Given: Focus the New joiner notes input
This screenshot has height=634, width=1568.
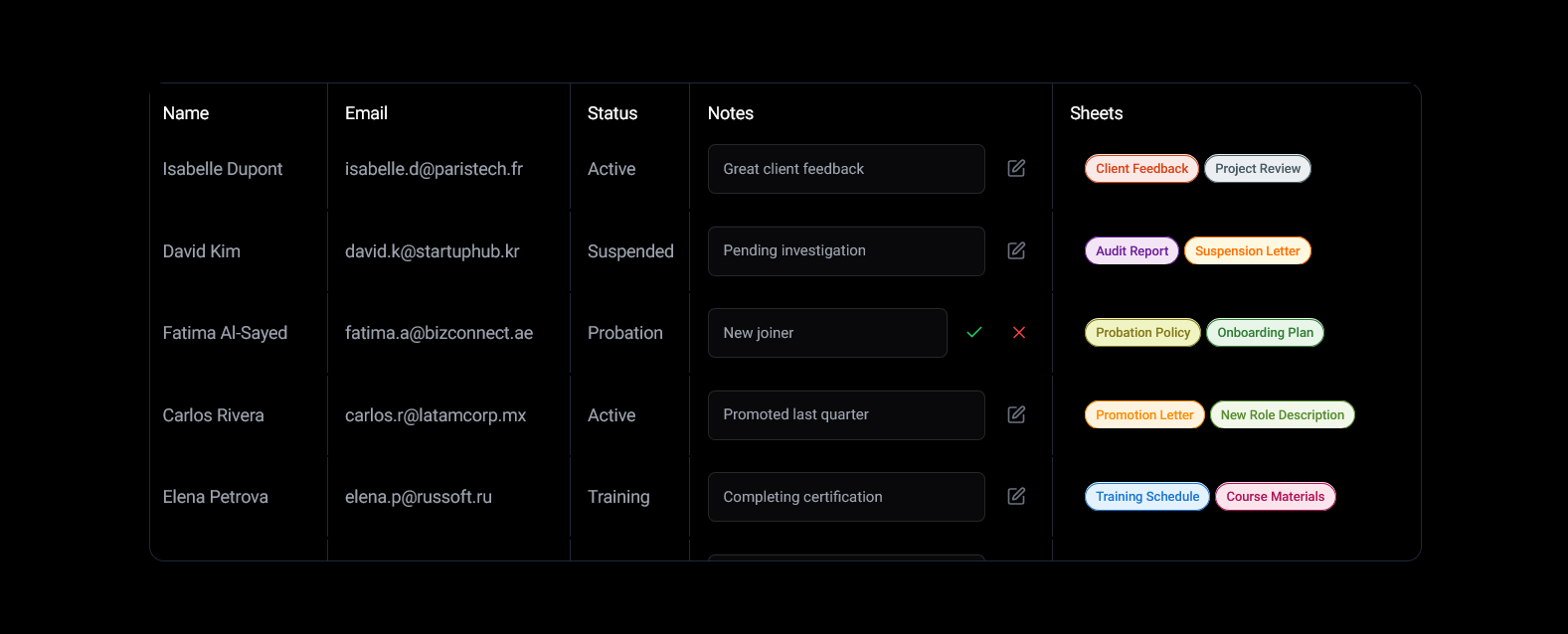Looking at the screenshot, I should point(827,333).
